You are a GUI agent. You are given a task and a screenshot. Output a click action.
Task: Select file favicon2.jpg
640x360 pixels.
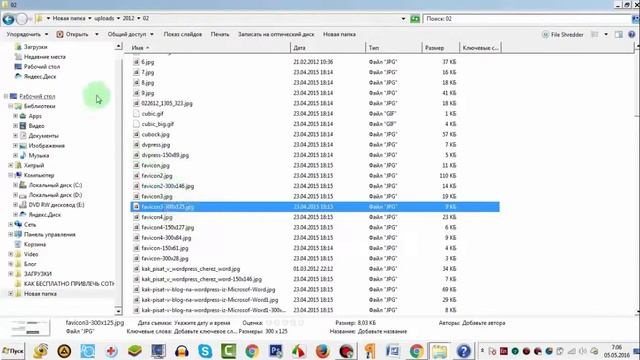point(157,176)
